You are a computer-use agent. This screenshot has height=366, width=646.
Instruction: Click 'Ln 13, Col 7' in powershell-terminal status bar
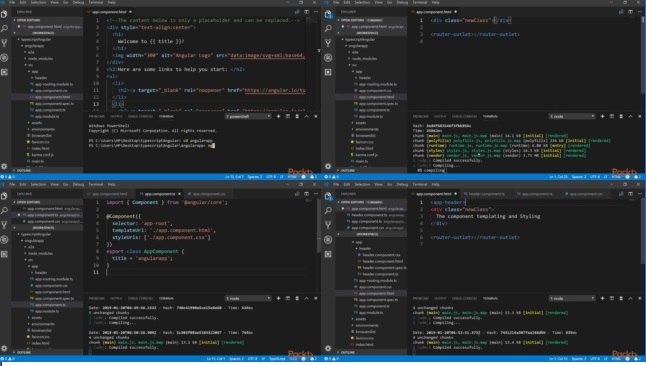tap(234, 177)
